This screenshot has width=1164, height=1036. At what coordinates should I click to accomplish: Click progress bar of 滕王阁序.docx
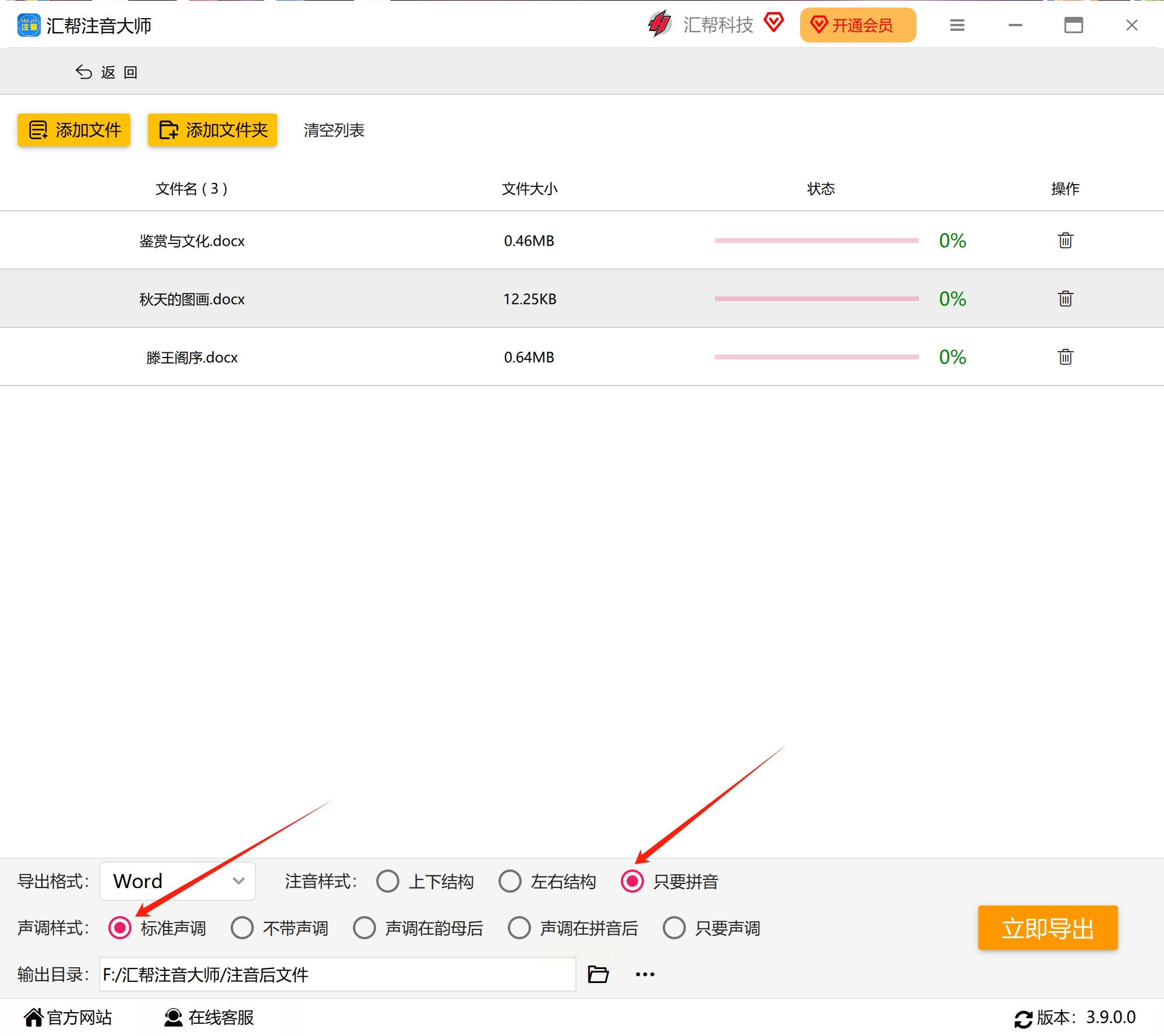click(x=817, y=356)
